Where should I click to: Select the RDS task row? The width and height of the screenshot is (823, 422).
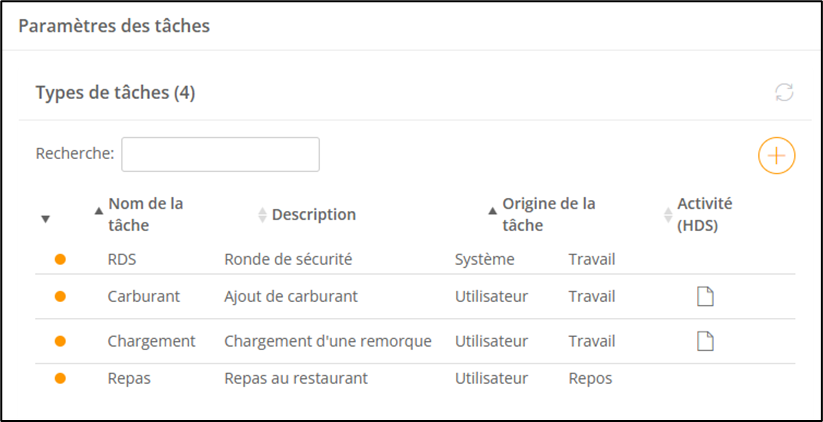pos(122,259)
